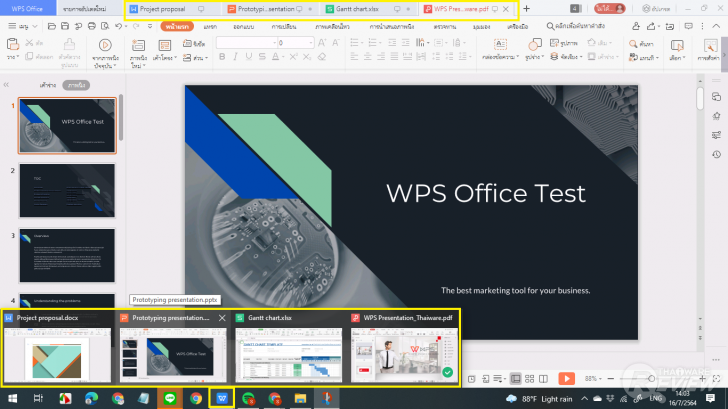Screen dimensions: 728x409
Task: Click the Picture insert icon
Action: (x=554, y=43)
